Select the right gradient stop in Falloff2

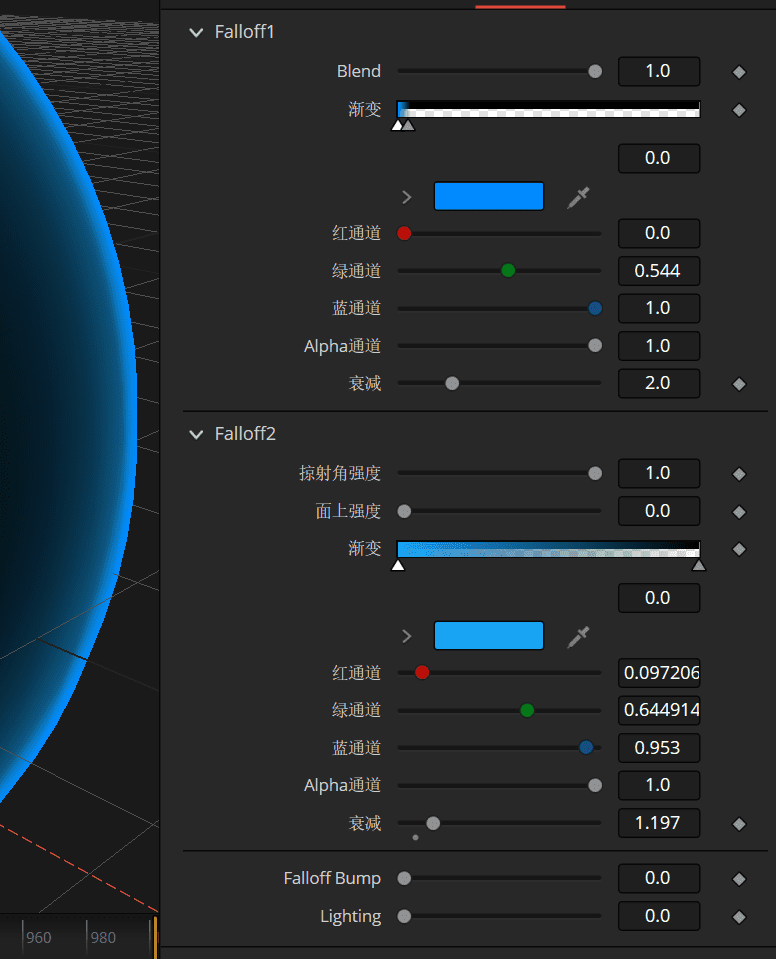click(x=698, y=566)
